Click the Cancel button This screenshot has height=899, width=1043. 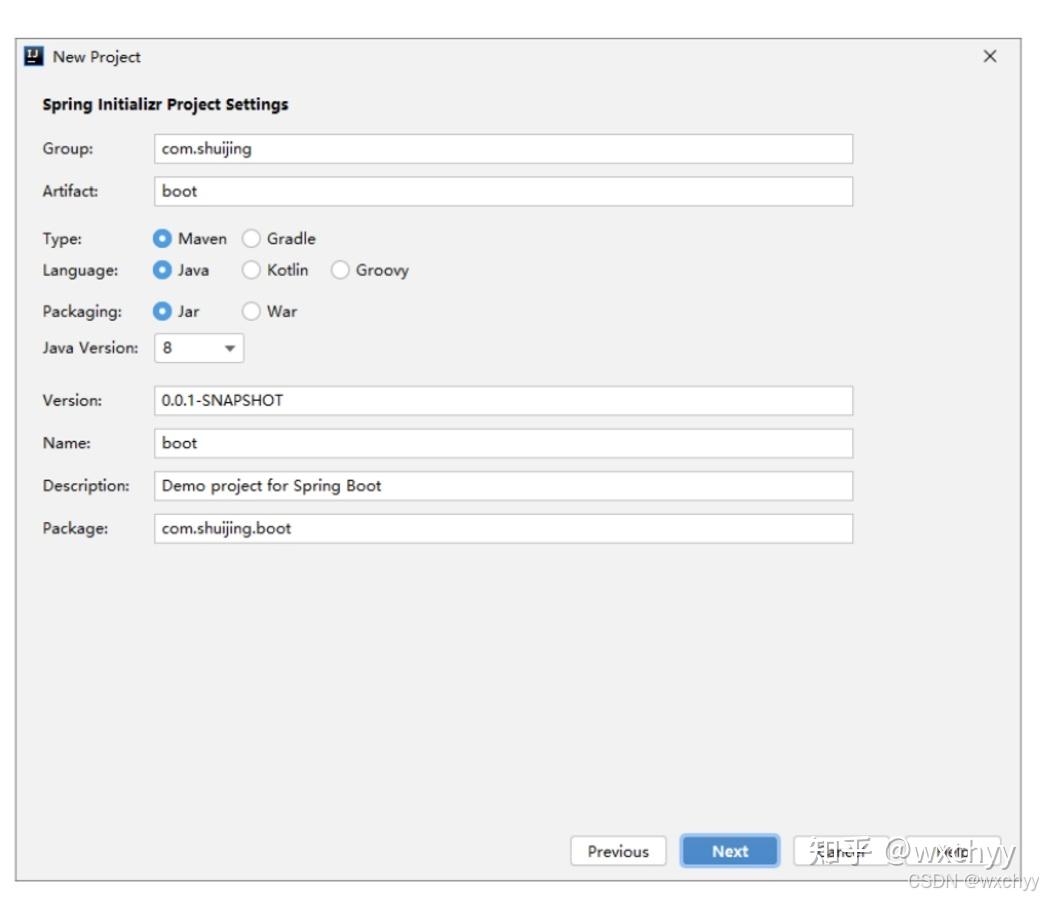tap(842, 851)
